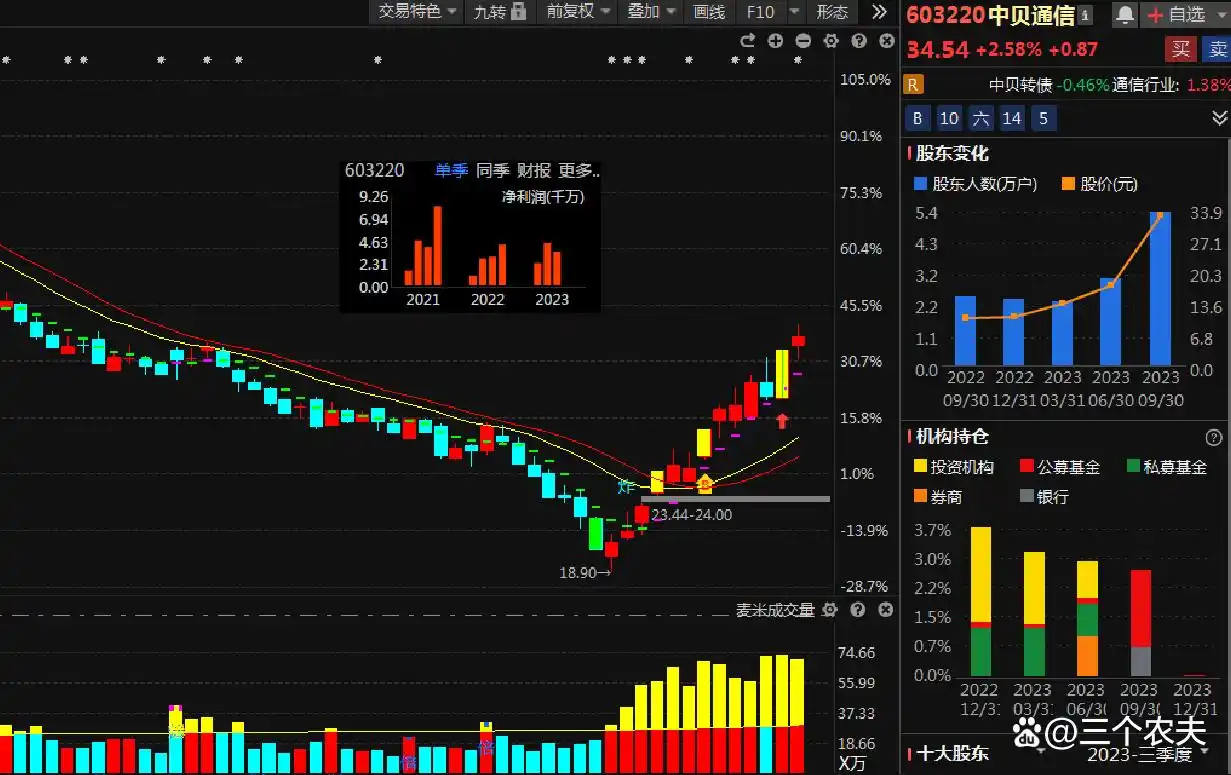Viewport: 1231px width, 775px height.
Task: Click the chart zoom-in plus icon
Action: [775, 41]
